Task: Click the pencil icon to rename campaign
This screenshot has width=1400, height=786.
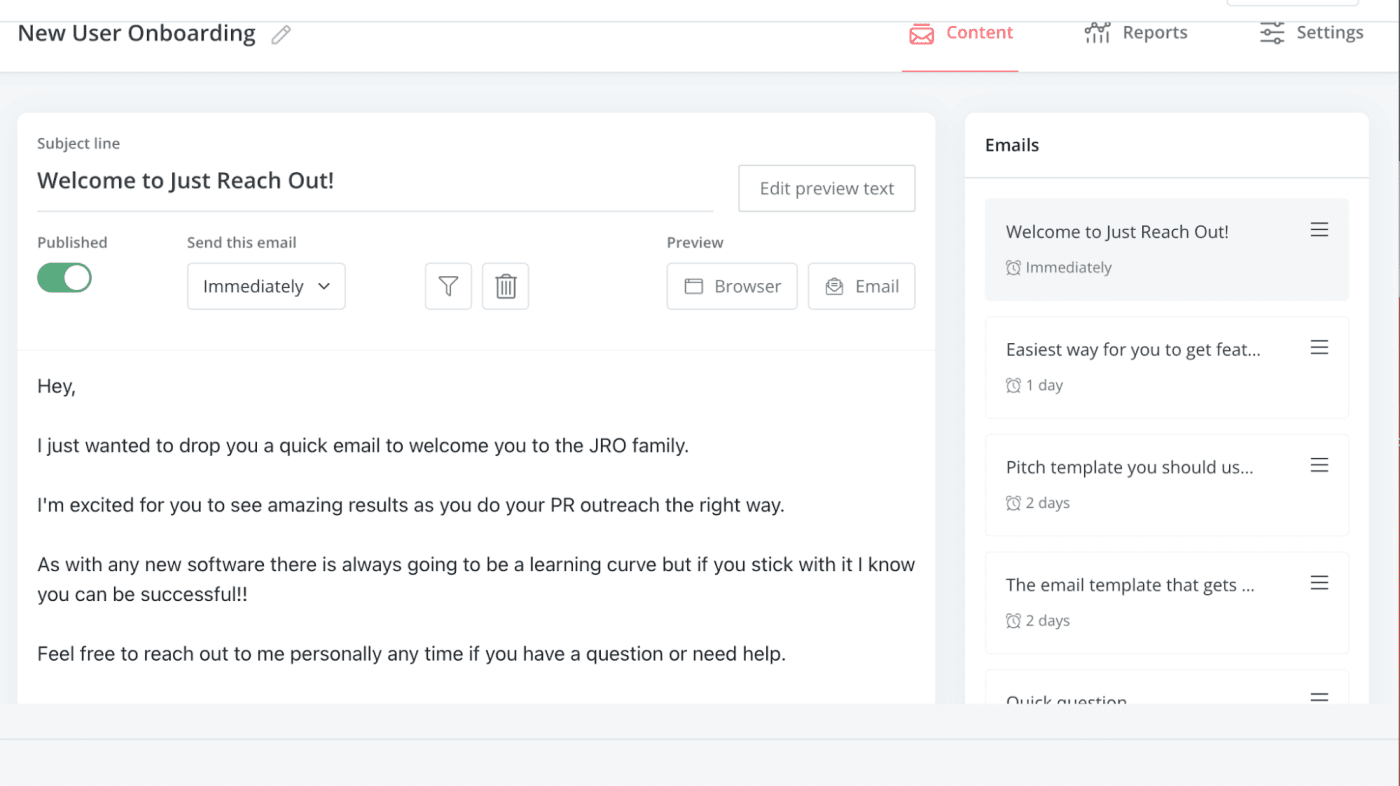Action: (x=281, y=35)
